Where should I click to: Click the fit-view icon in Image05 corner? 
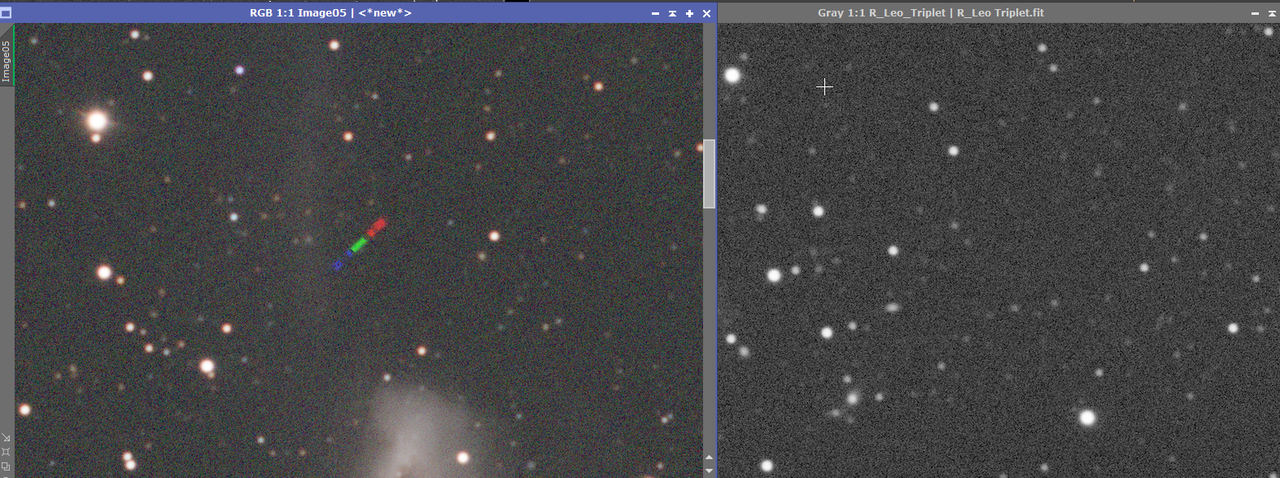(x=6, y=452)
